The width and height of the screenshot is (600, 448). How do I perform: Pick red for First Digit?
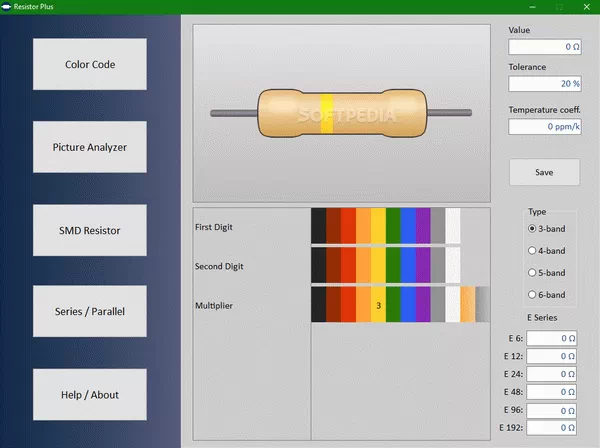tap(348, 226)
